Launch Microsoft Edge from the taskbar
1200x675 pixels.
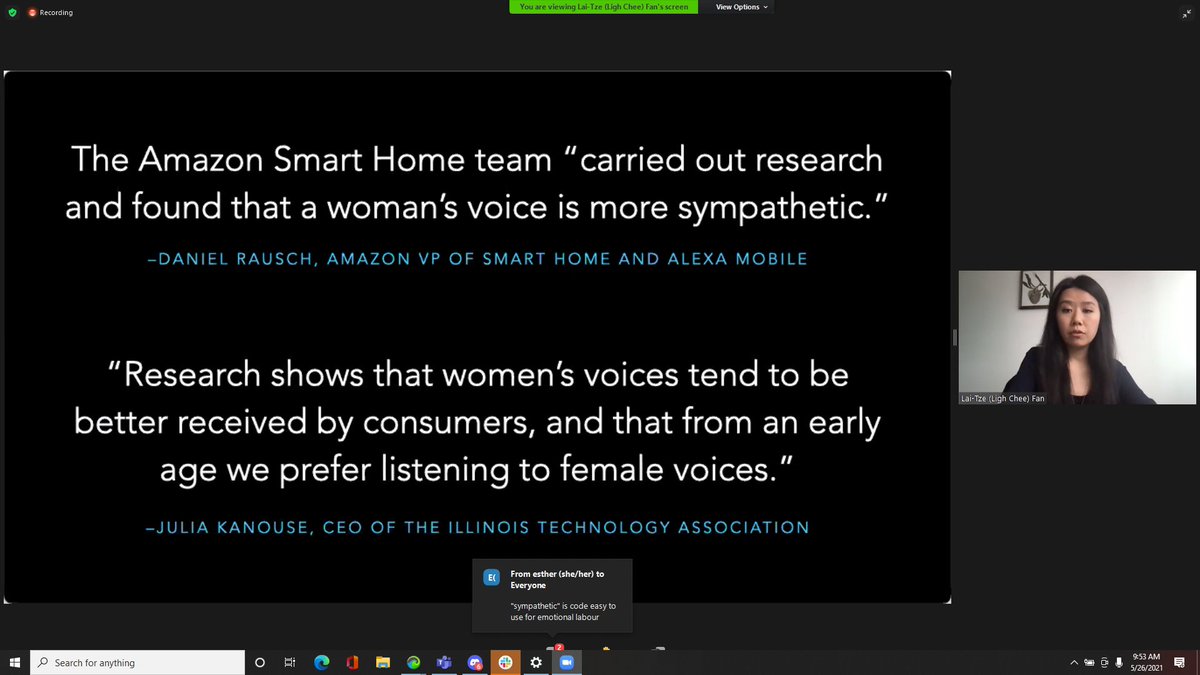click(x=321, y=662)
